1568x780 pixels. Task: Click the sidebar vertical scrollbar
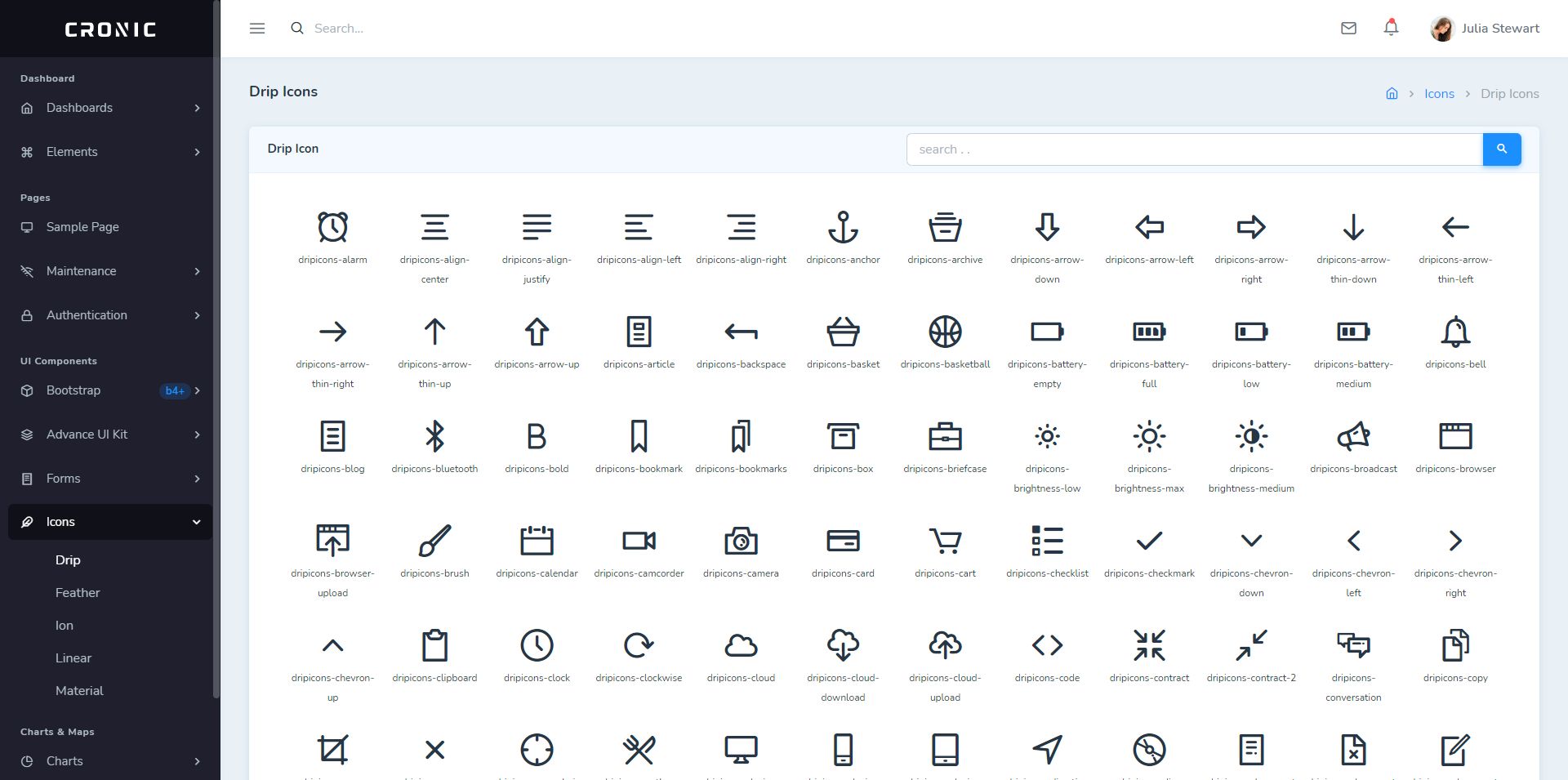coord(216,350)
